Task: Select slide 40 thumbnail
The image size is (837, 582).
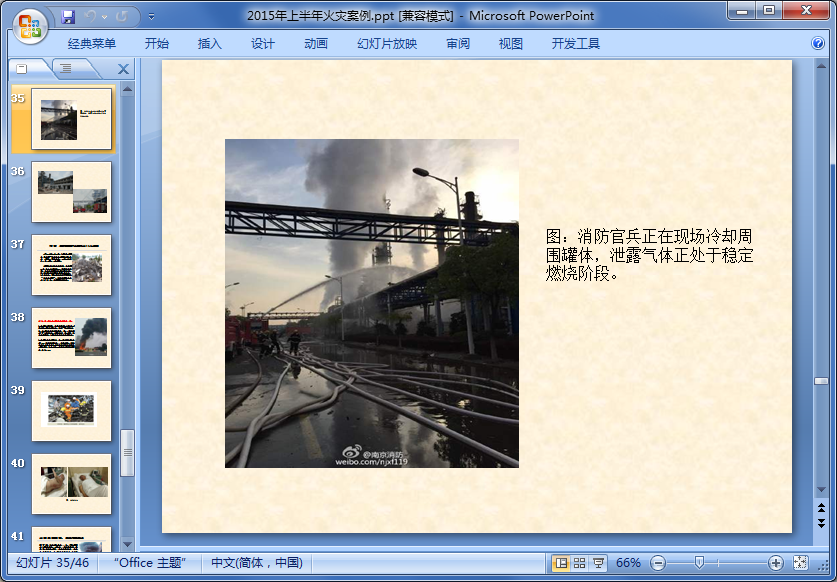Action: [72, 484]
